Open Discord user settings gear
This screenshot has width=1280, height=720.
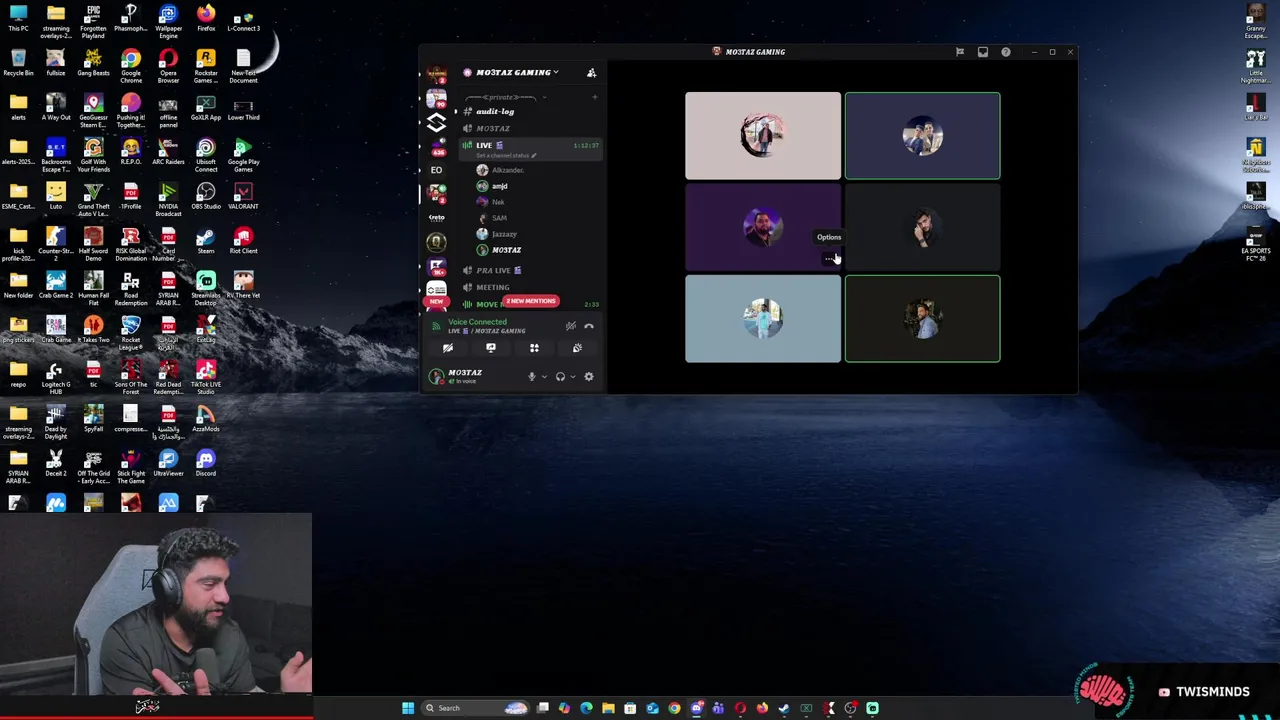pyautogui.click(x=588, y=377)
